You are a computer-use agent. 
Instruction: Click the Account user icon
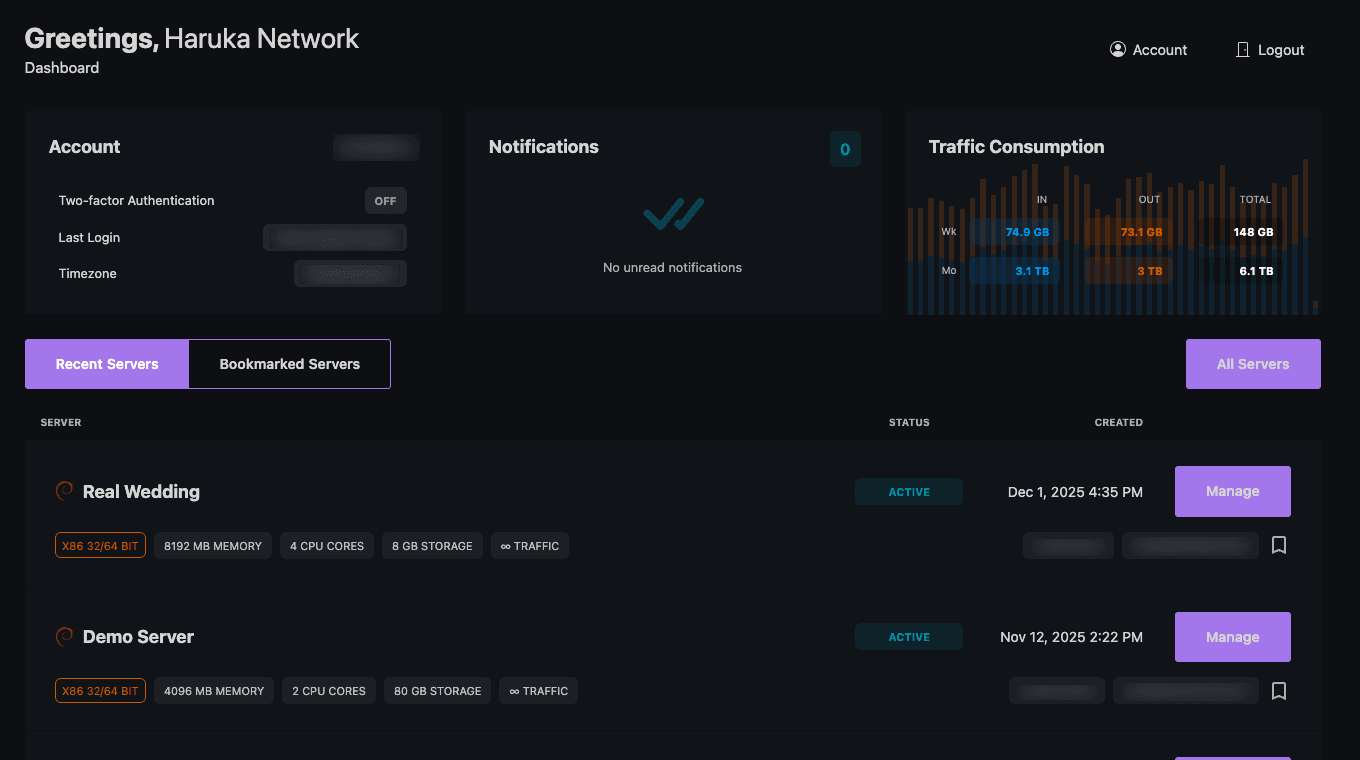[x=1118, y=49]
